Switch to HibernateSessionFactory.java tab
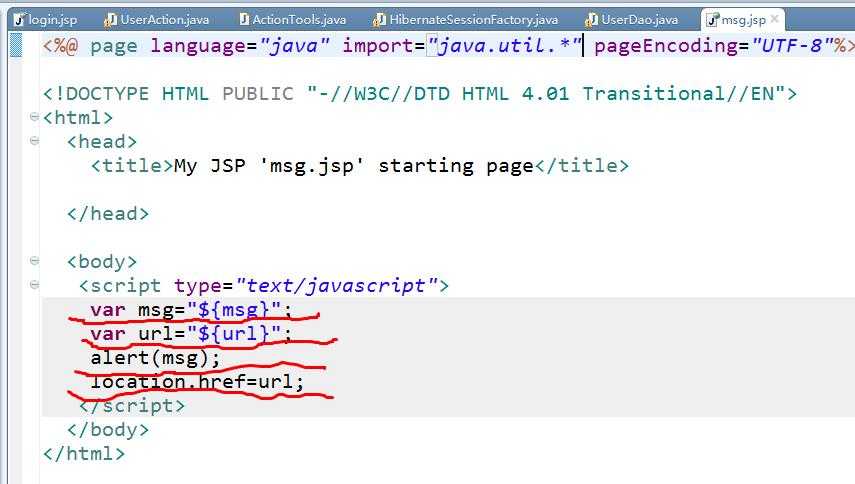The height and width of the screenshot is (484, 855). tap(466, 20)
